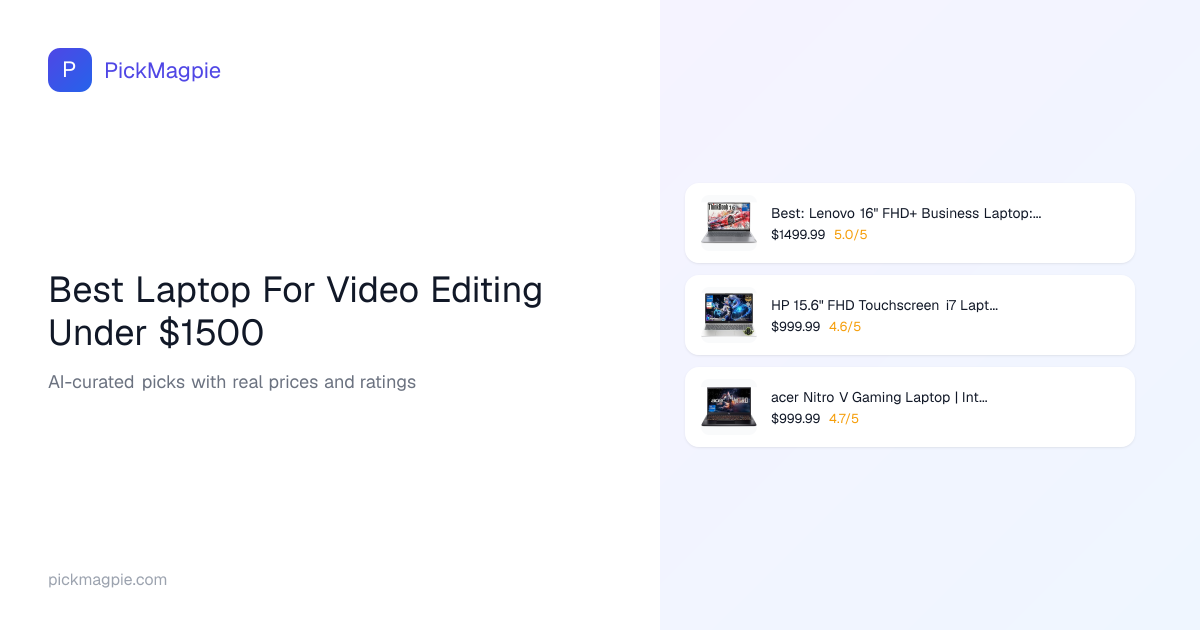Image resolution: width=1200 pixels, height=630 pixels.
Task: Open the HP touchscreen laptop thumbnail image
Action: [x=728, y=315]
